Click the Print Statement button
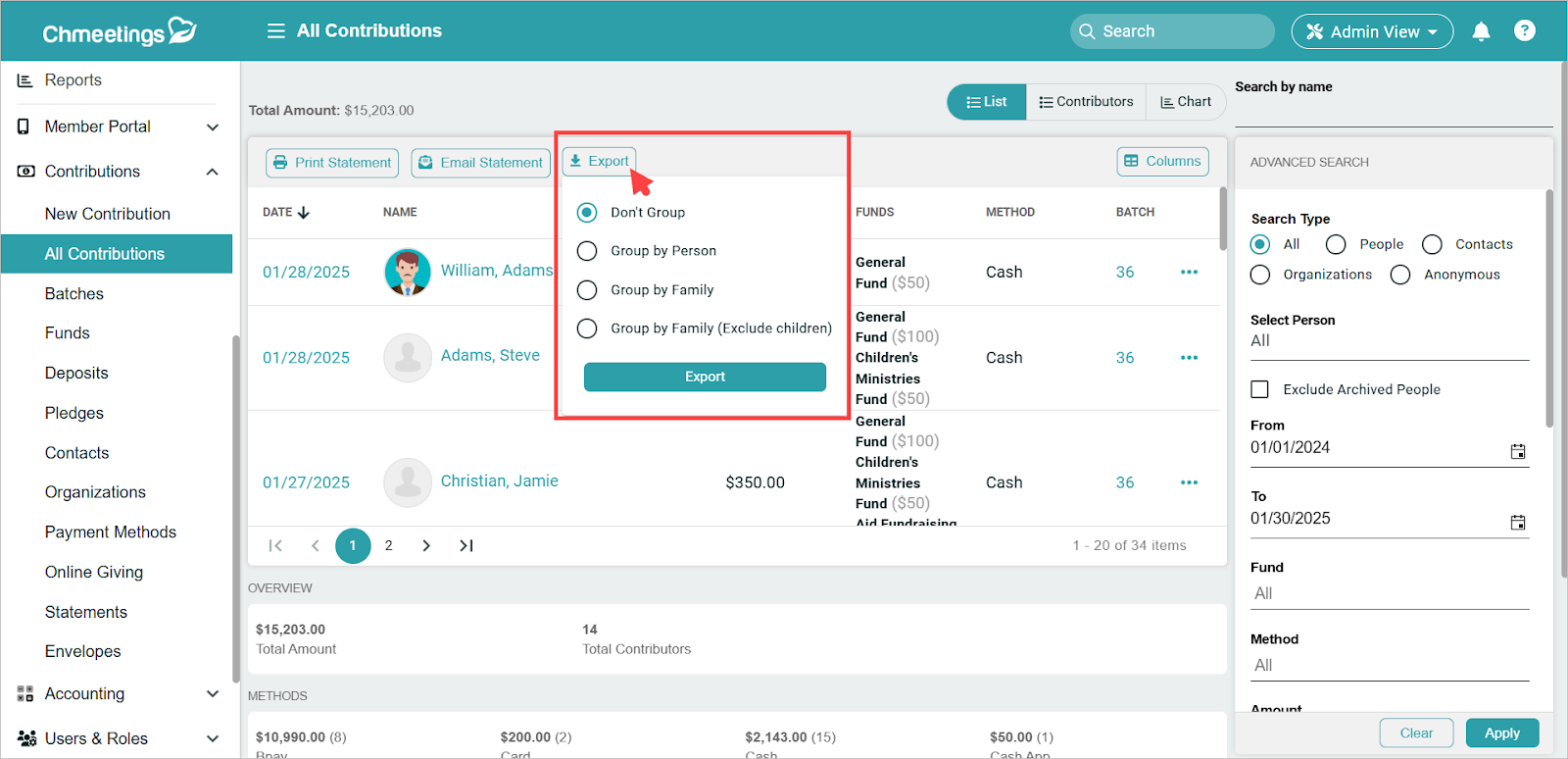The image size is (1568, 759). tap(332, 163)
